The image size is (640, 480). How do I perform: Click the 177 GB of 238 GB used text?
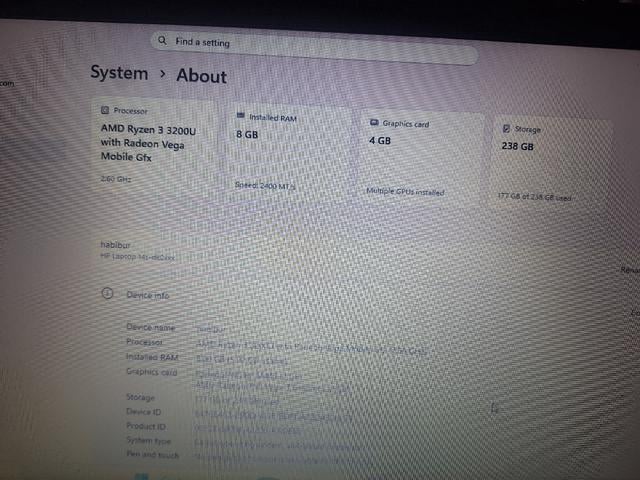534,197
